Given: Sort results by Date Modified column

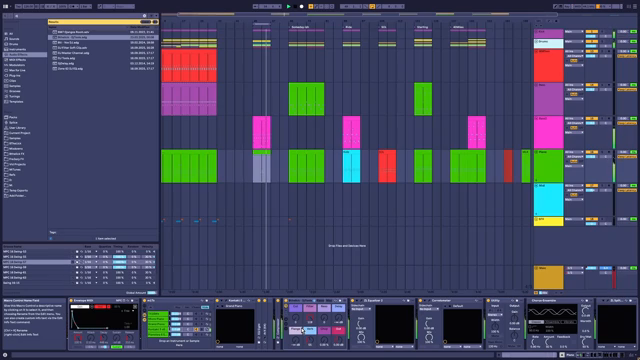Looking at the screenshot, I should click(140, 27).
